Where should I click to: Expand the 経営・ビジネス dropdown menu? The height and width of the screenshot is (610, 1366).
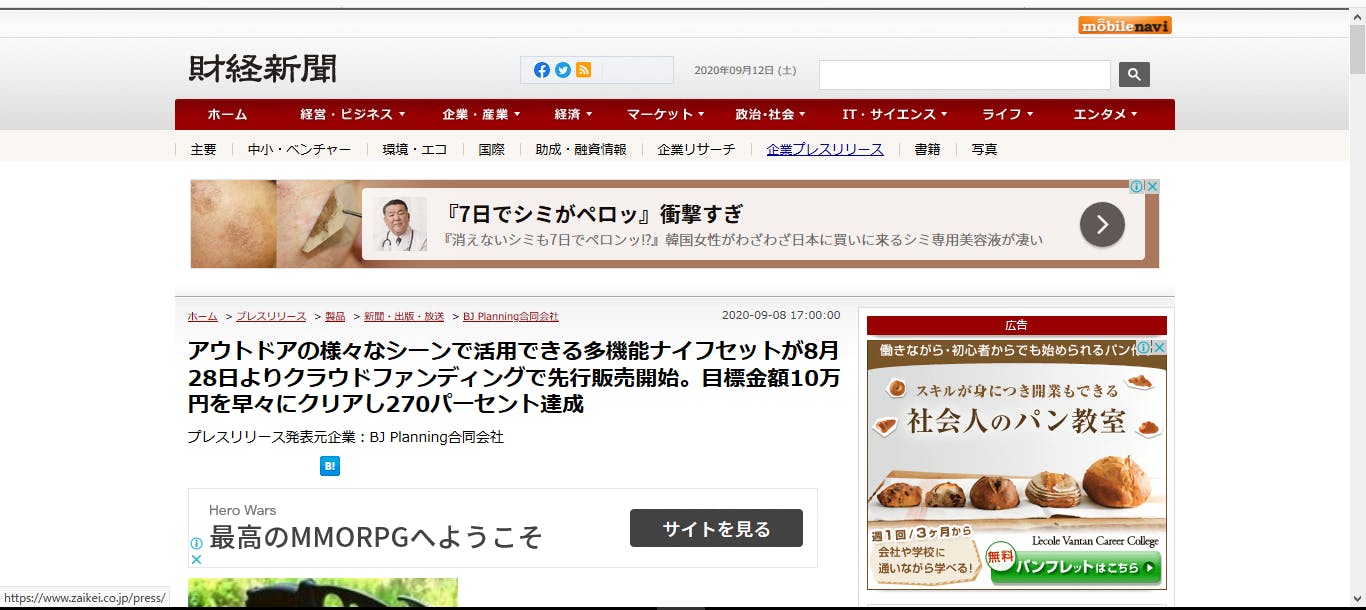point(352,115)
